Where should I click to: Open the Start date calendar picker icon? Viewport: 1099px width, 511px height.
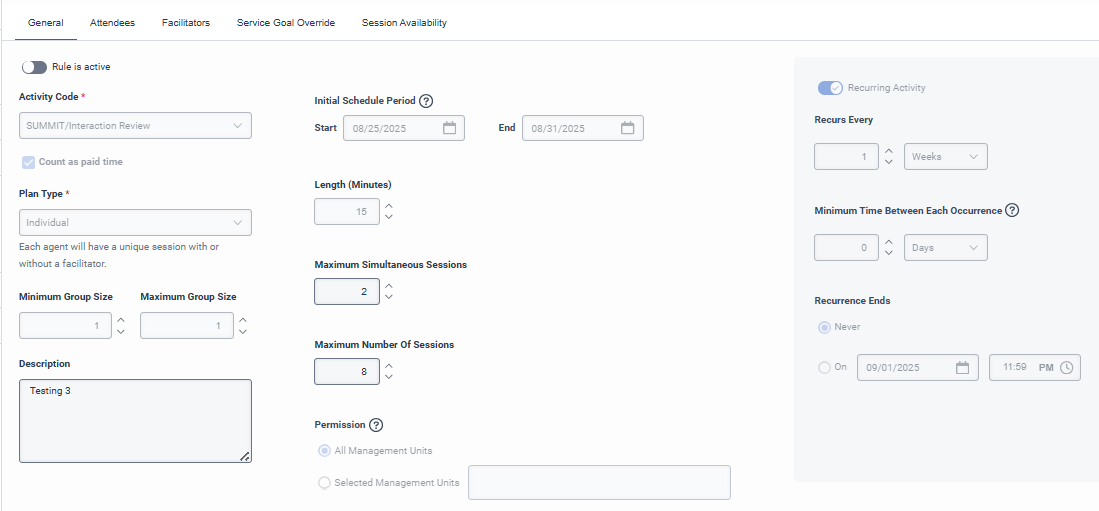(x=450, y=128)
